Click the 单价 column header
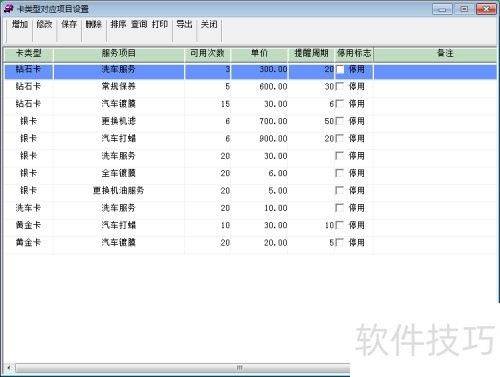The height and width of the screenshot is (377, 500). [259, 54]
